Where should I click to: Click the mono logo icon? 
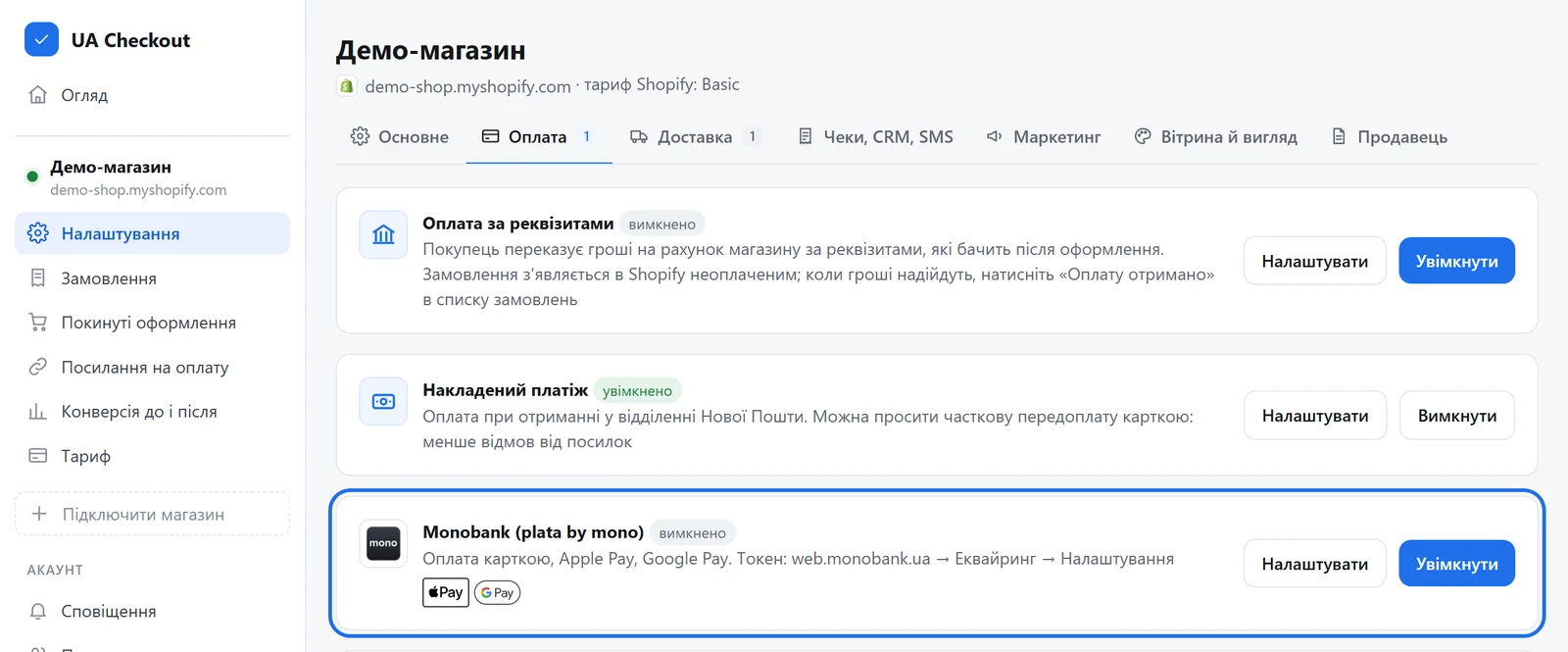(x=383, y=543)
